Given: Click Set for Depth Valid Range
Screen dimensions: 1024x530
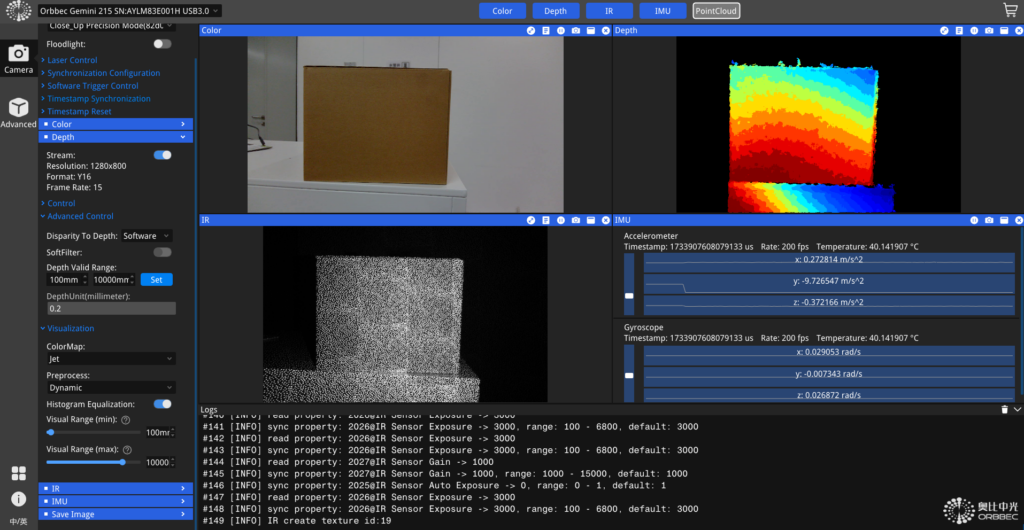Looking at the screenshot, I should 157,280.
